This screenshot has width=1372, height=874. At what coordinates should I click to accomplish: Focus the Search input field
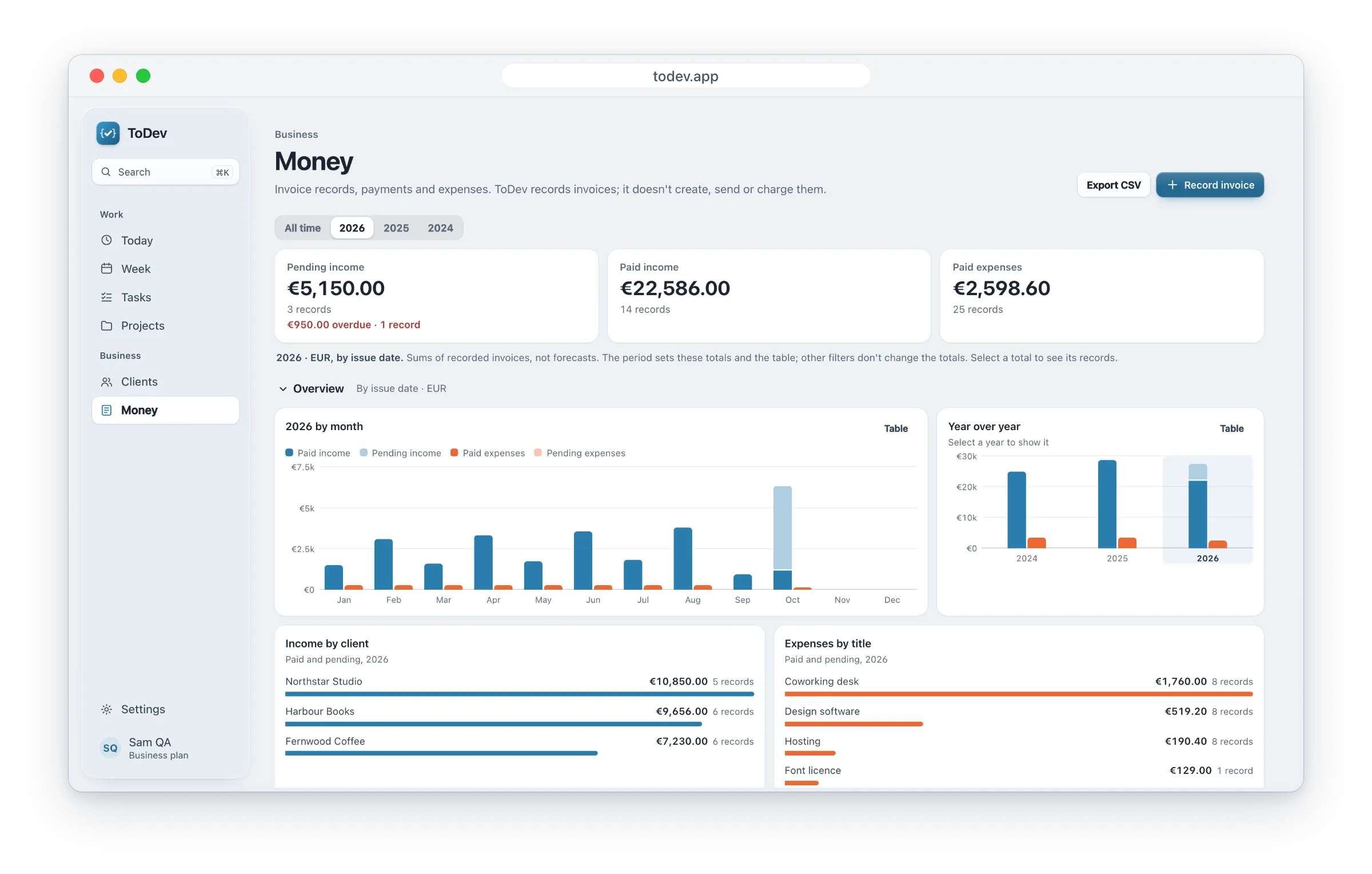pyautogui.click(x=165, y=172)
